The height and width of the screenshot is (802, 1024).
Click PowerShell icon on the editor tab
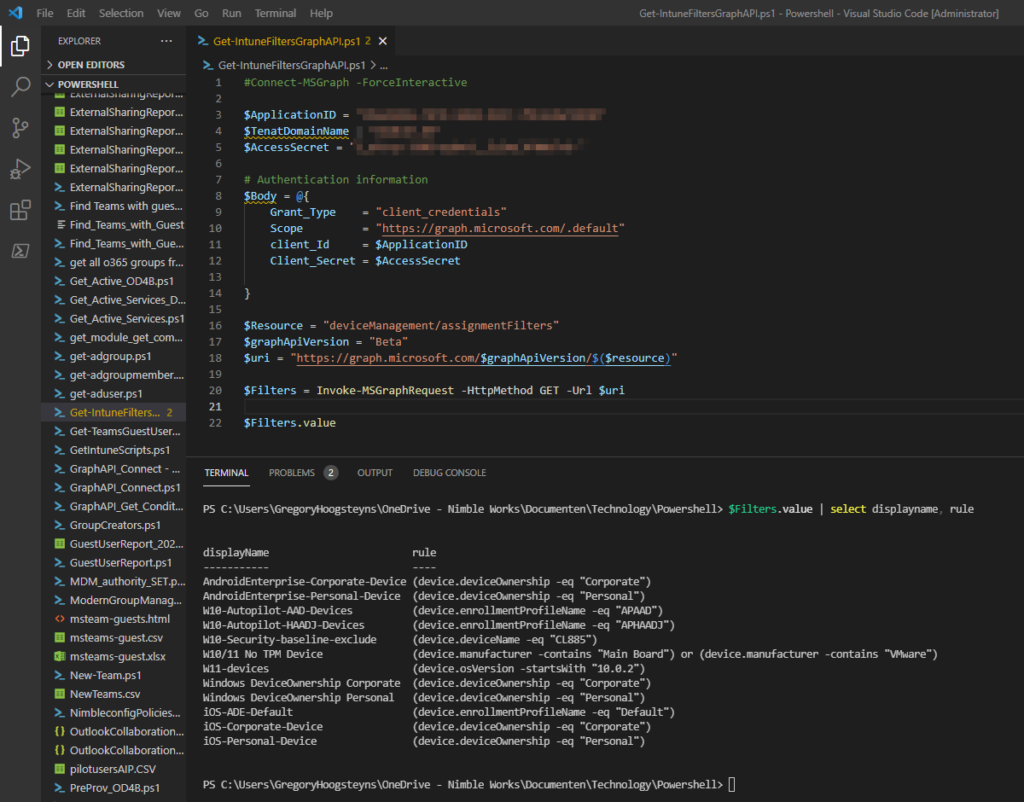point(202,41)
